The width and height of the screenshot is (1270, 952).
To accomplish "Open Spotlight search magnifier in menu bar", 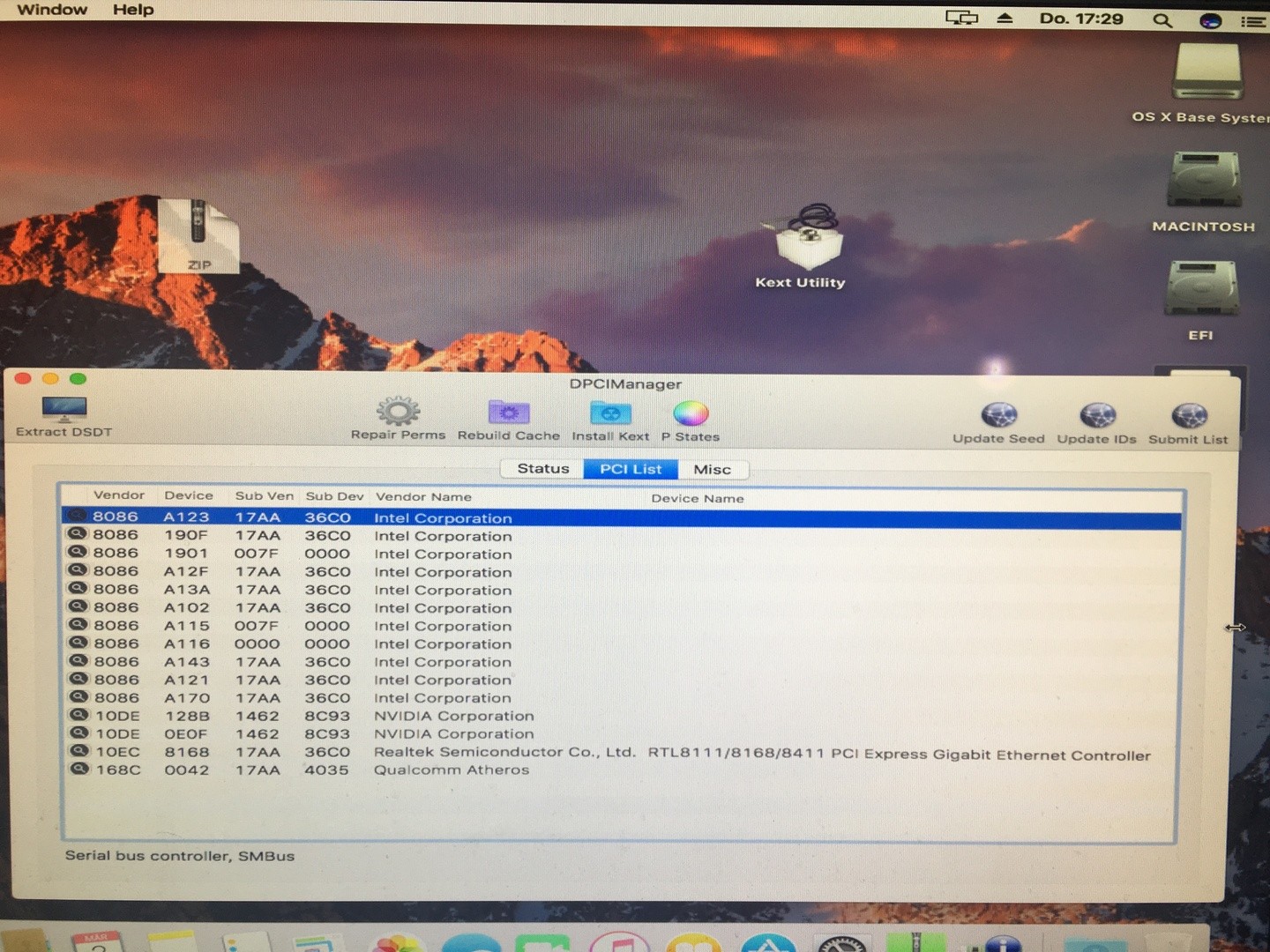I will (1162, 19).
